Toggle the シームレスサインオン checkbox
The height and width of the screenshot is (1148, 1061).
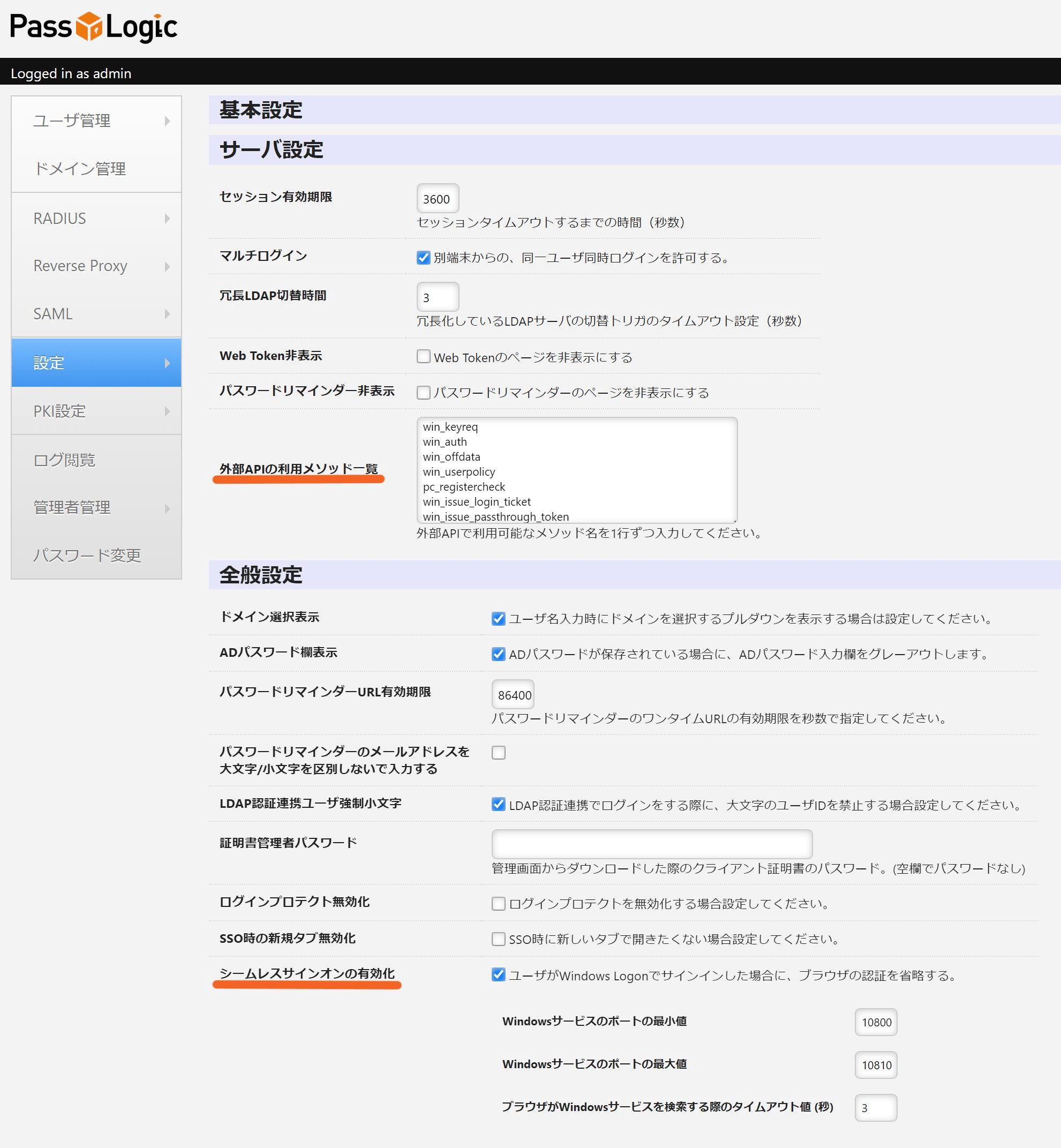498,974
